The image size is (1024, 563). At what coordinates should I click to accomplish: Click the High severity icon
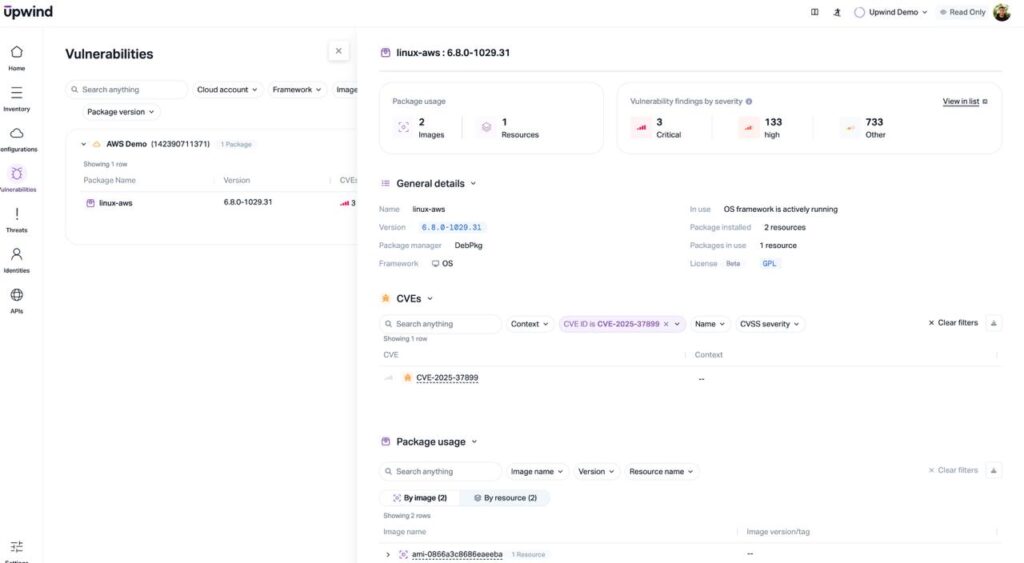pyautogui.click(x=748, y=127)
